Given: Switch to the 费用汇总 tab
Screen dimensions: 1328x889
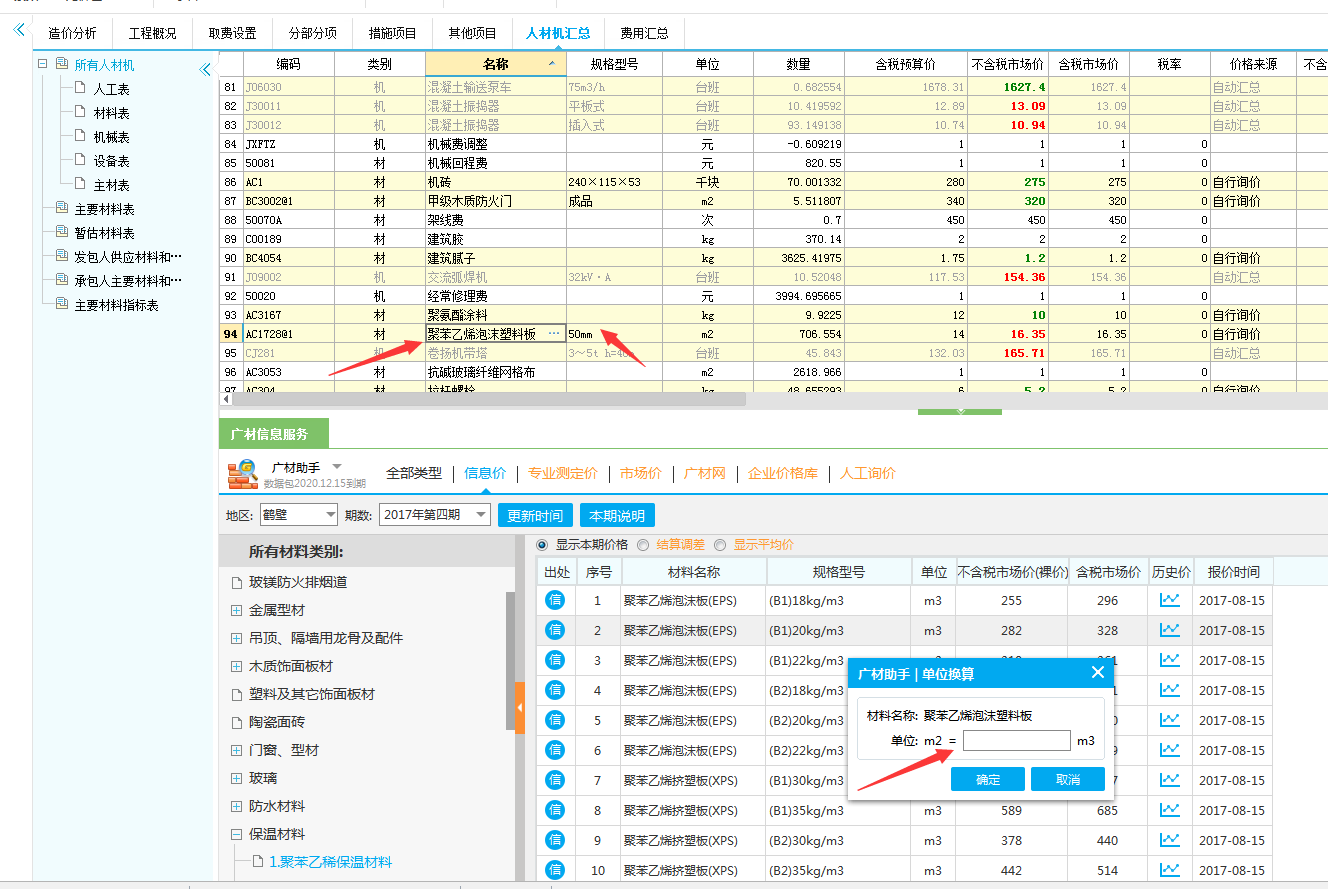Looking at the screenshot, I should click(x=644, y=33).
